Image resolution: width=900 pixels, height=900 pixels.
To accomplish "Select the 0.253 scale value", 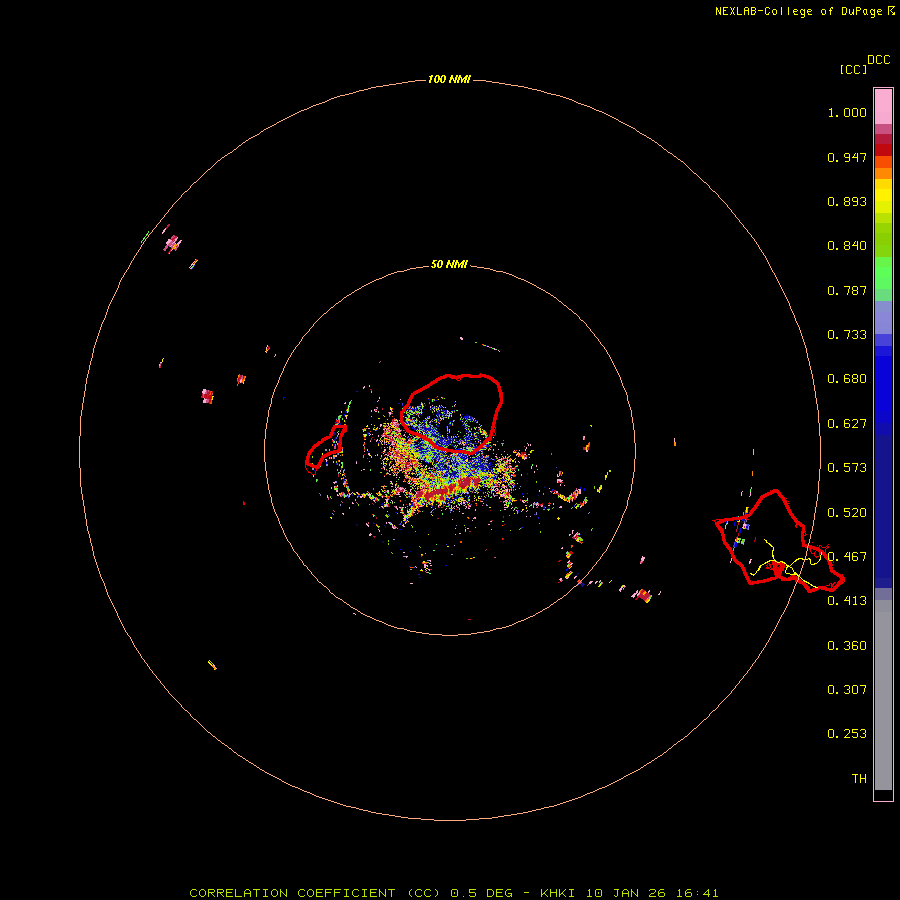I will [847, 734].
